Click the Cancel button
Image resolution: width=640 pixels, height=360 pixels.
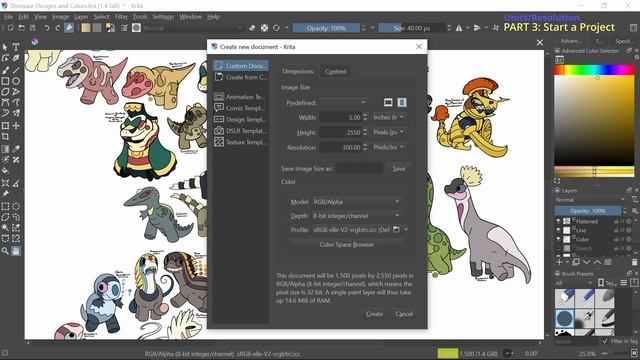[404, 313]
